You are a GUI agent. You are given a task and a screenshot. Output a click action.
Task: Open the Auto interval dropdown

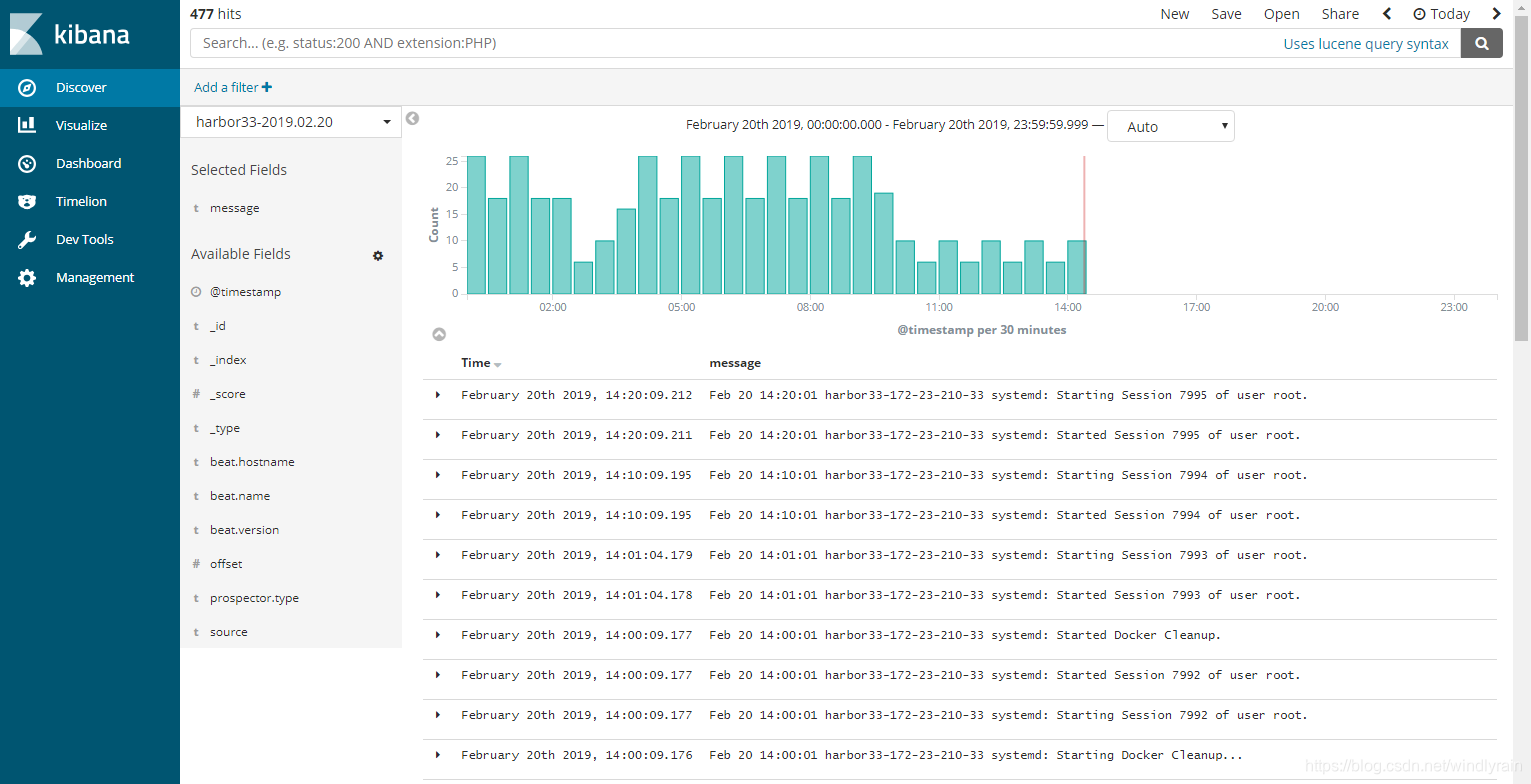coord(1171,126)
